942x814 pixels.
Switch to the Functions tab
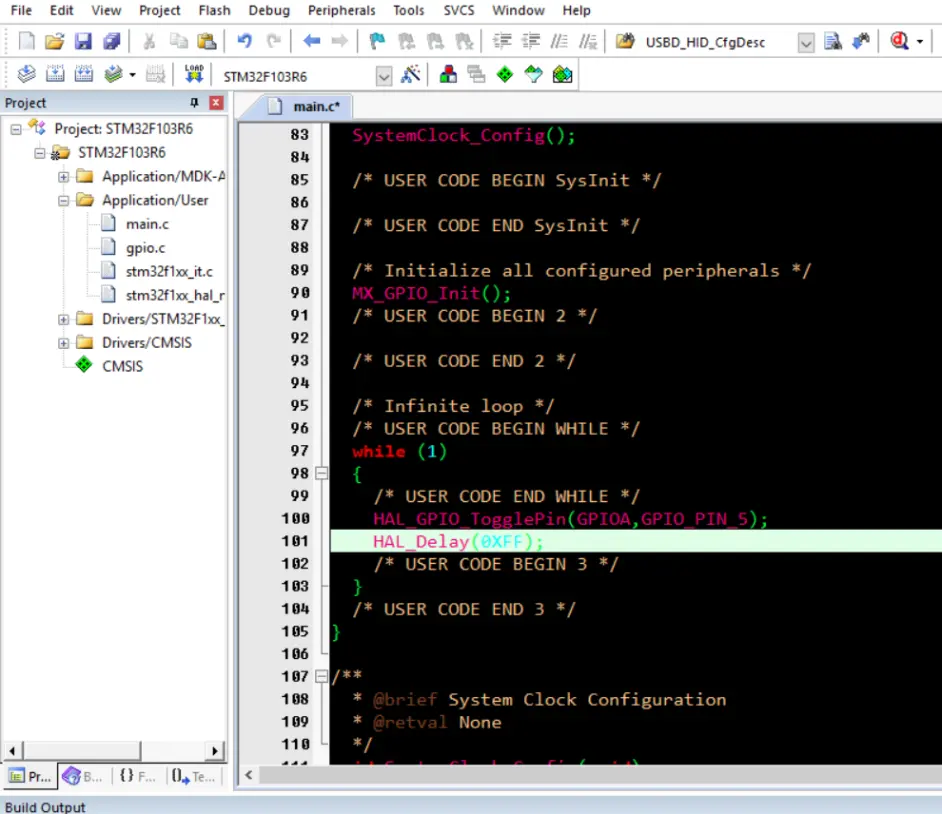tap(138, 776)
